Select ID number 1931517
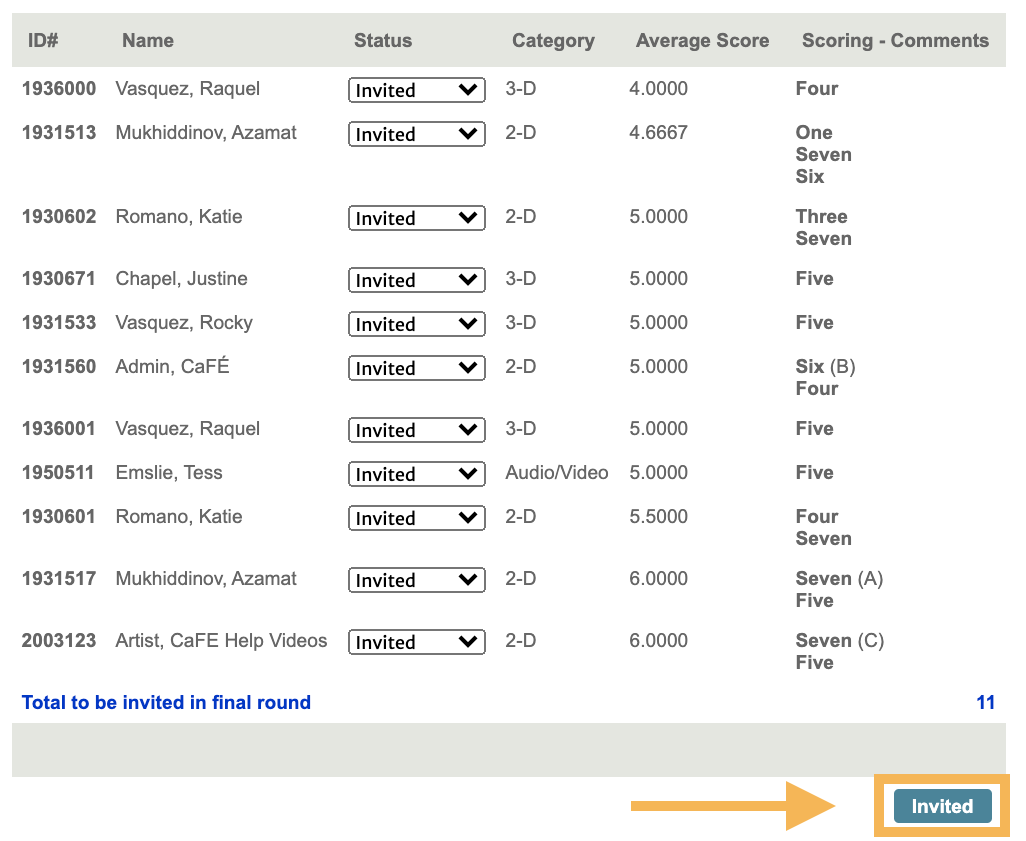Viewport: 1026px width, 841px height. click(x=59, y=578)
